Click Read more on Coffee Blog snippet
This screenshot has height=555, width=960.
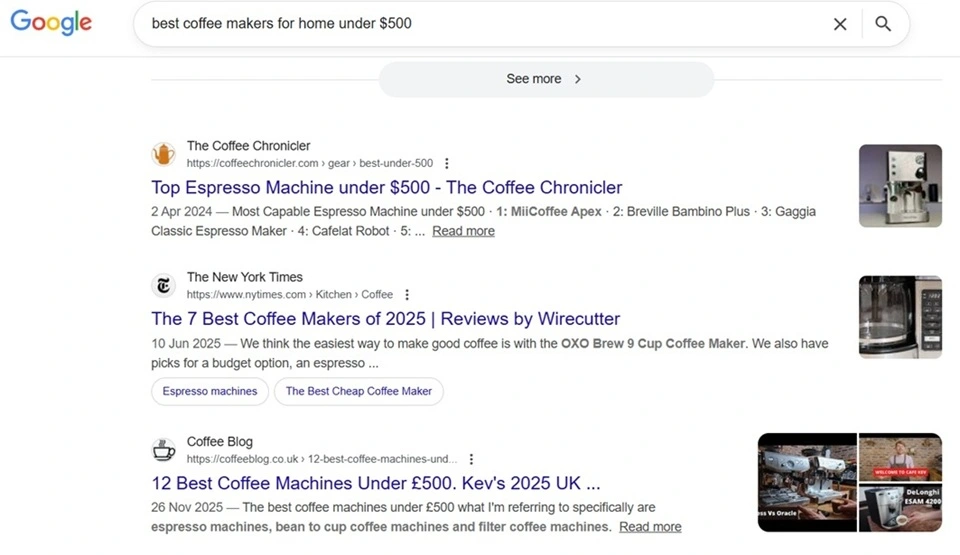click(650, 527)
